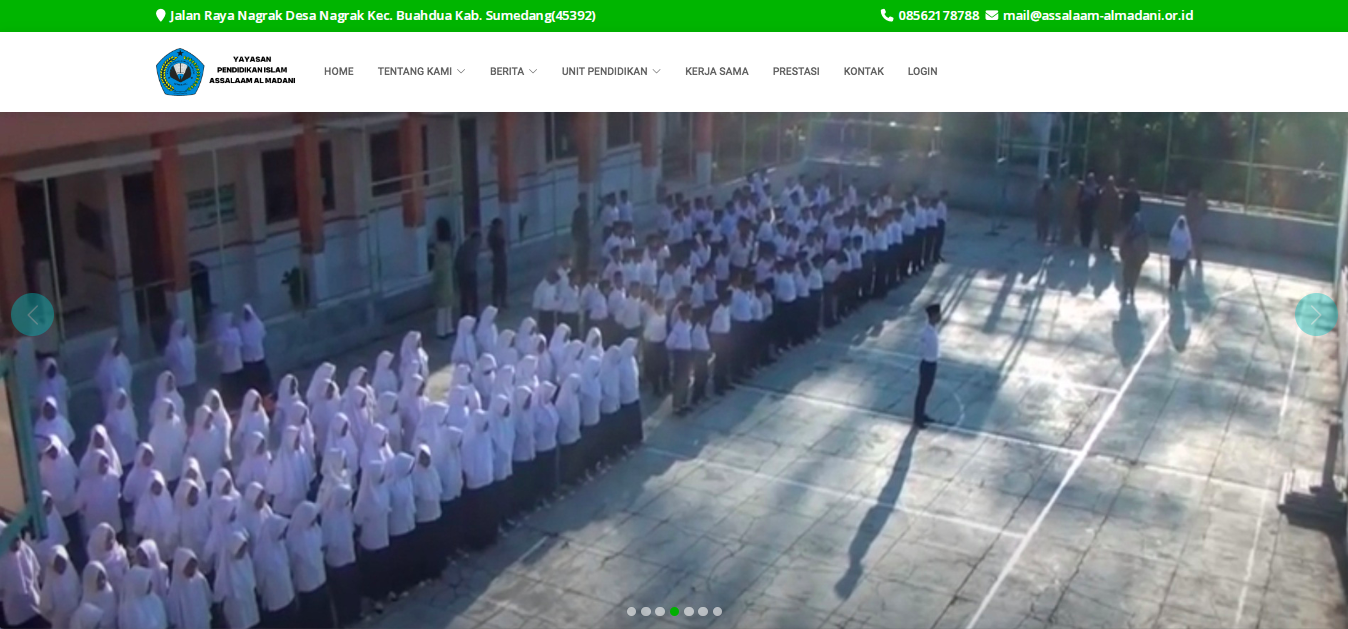
Task: Select the active green slider dot
Action: pyautogui.click(x=674, y=611)
